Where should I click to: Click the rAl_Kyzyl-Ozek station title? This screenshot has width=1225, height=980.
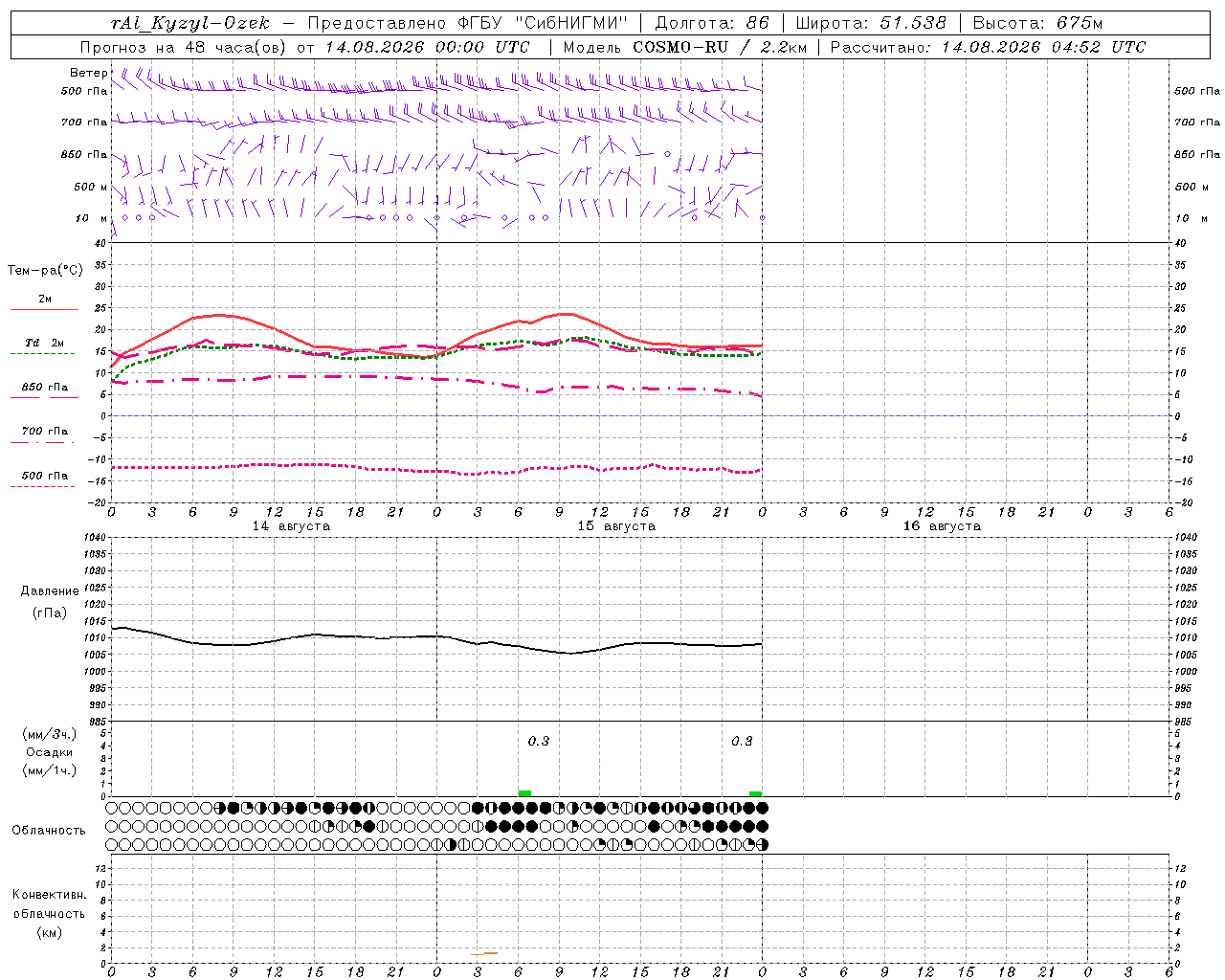point(190,23)
